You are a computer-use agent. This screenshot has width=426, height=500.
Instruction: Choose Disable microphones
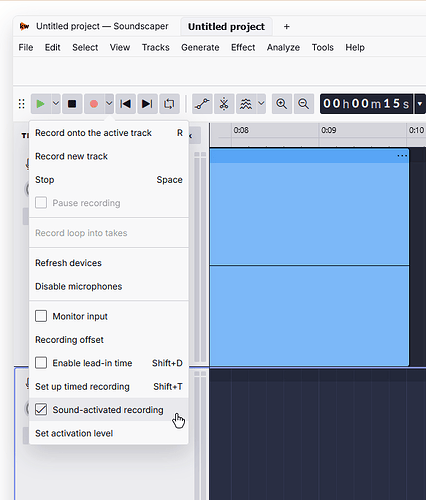point(109,286)
